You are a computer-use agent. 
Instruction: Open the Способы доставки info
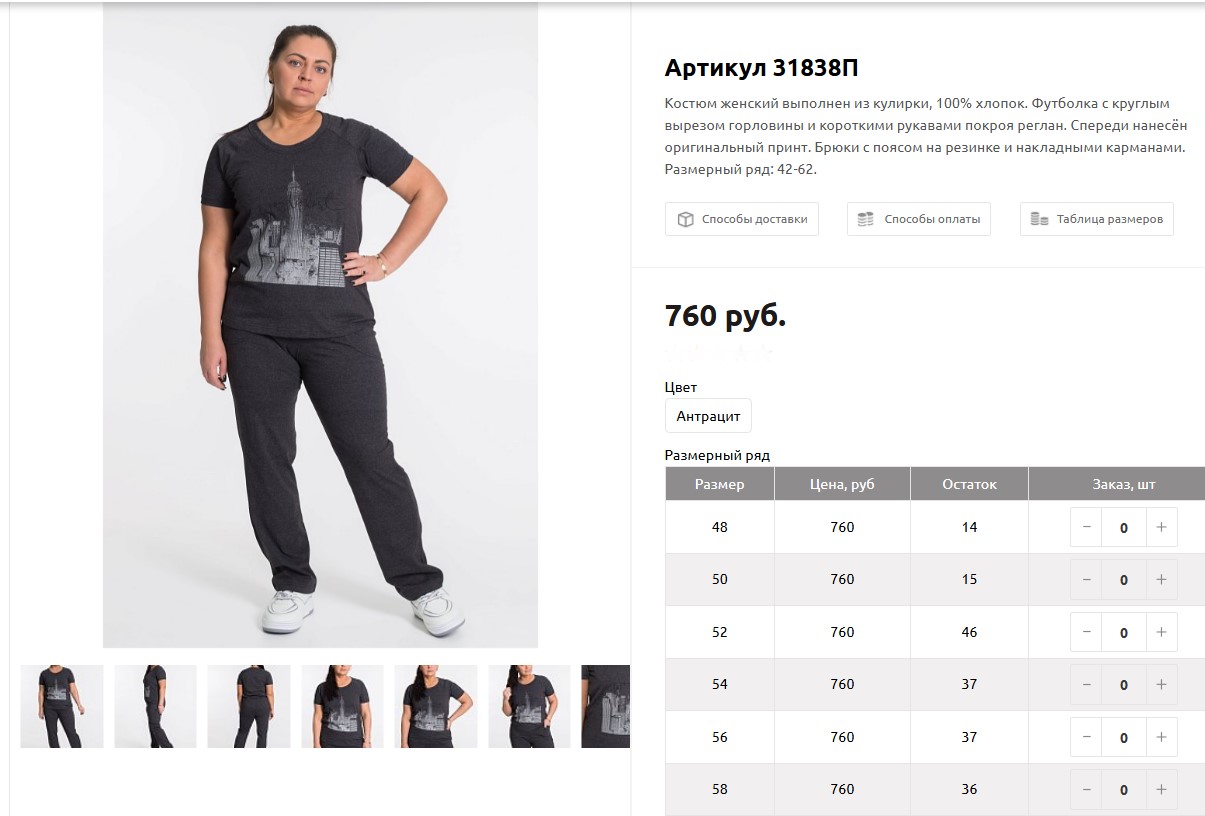(742, 219)
